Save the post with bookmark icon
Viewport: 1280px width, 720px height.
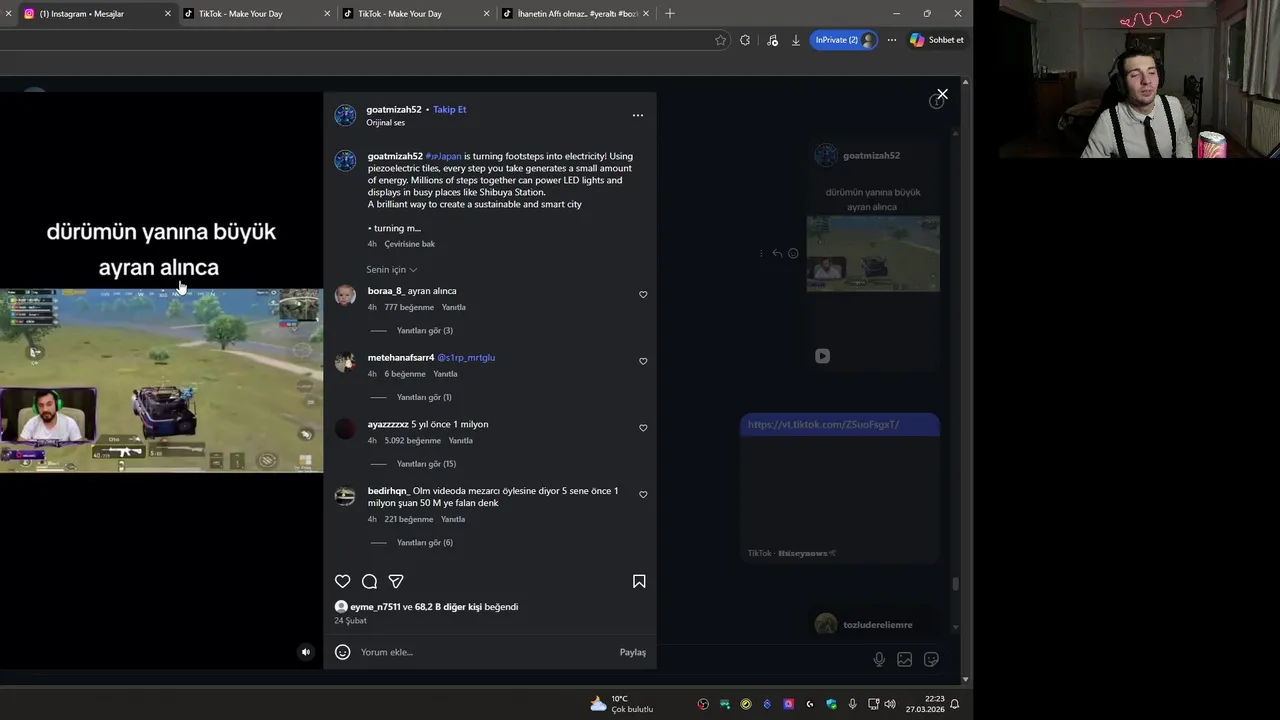coord(639,581)
